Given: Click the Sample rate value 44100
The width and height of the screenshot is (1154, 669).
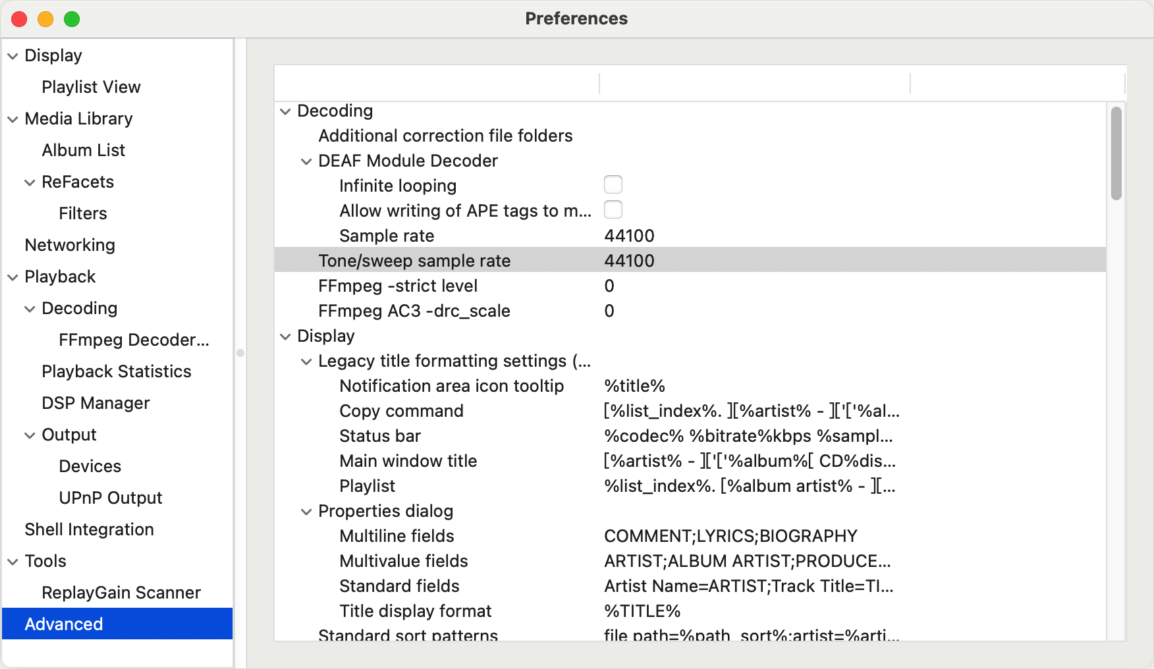Looking at the screenshot, I should click(629, 236).
